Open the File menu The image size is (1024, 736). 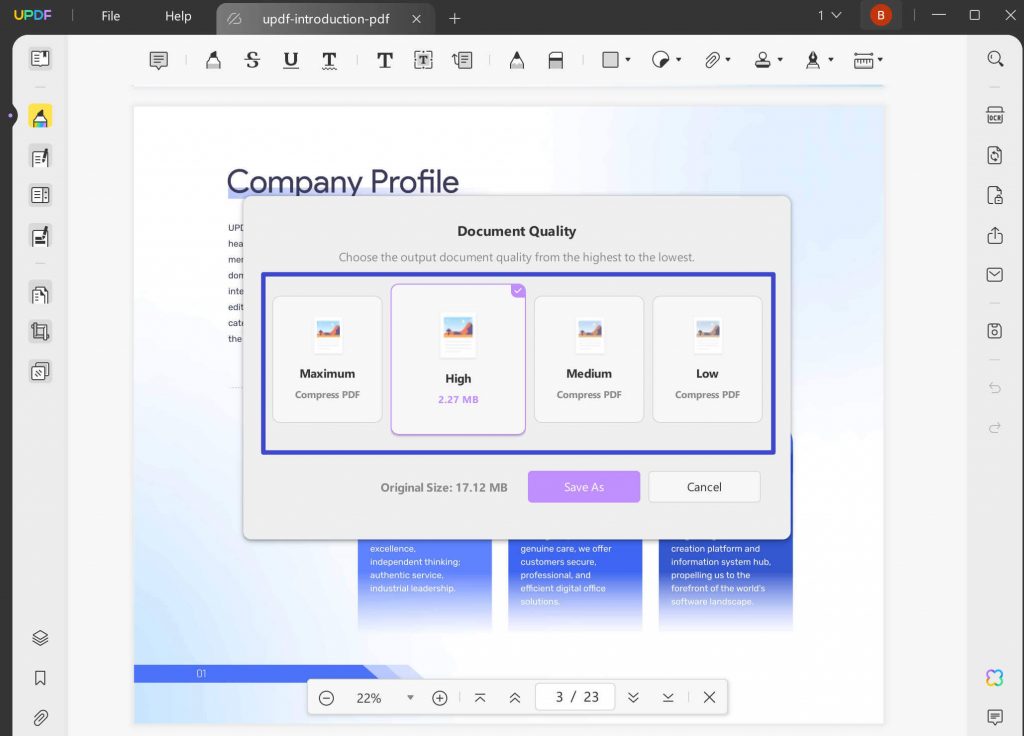110,16
